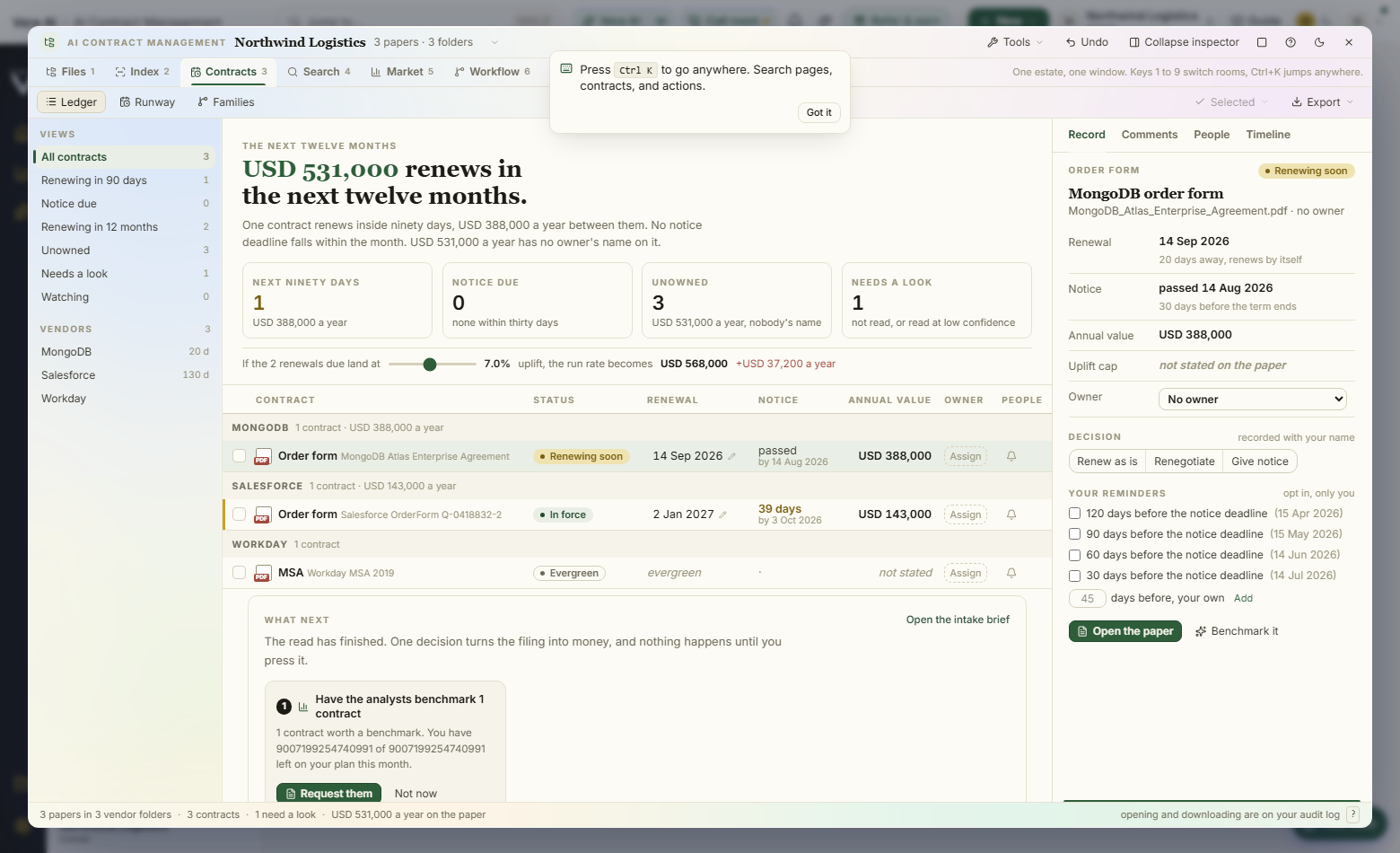Screen dimensions: 1400x853
Task: Add the custom reminder with Add
Action: tap(1243, 599)
